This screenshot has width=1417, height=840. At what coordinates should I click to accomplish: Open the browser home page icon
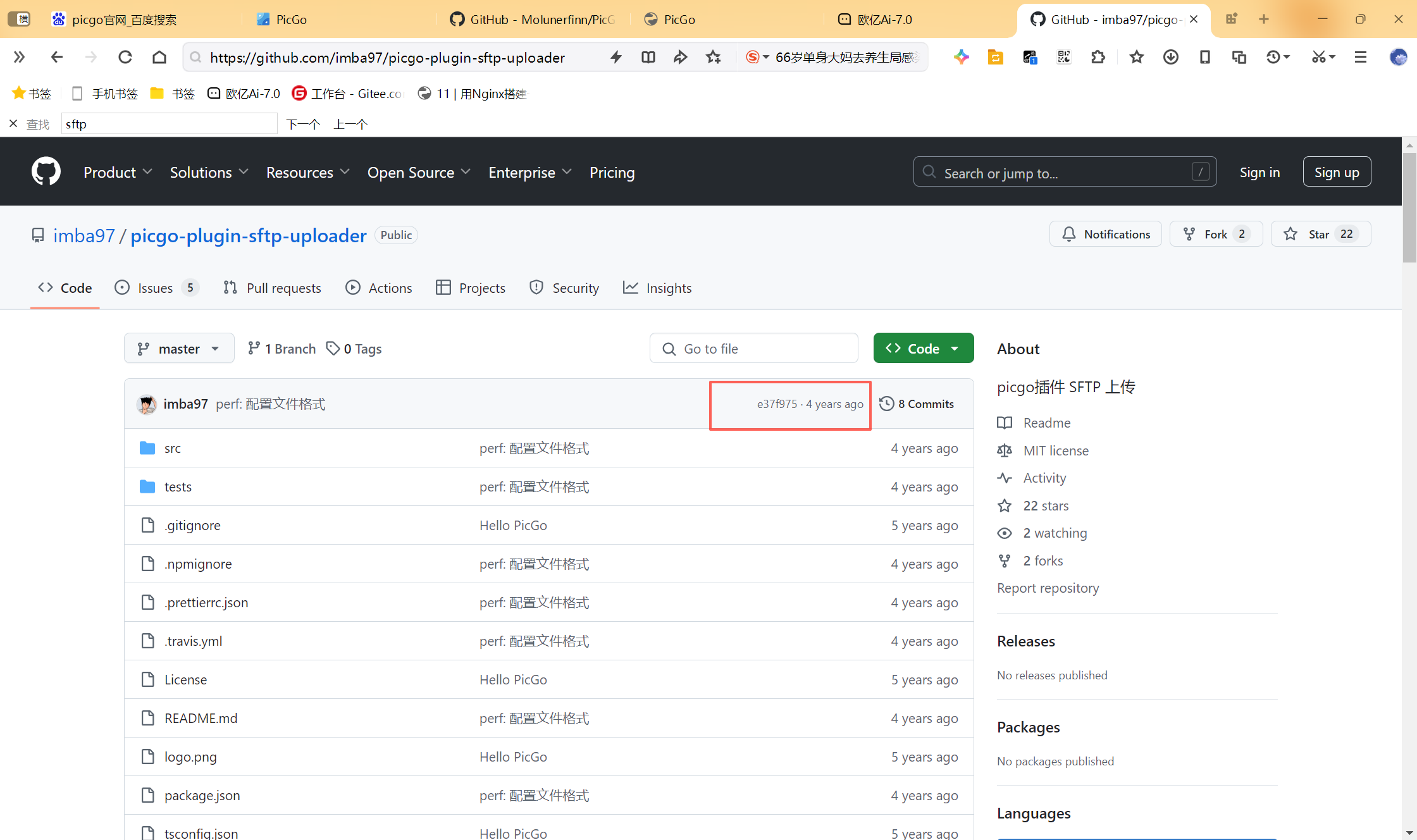[x=159, y=58]
